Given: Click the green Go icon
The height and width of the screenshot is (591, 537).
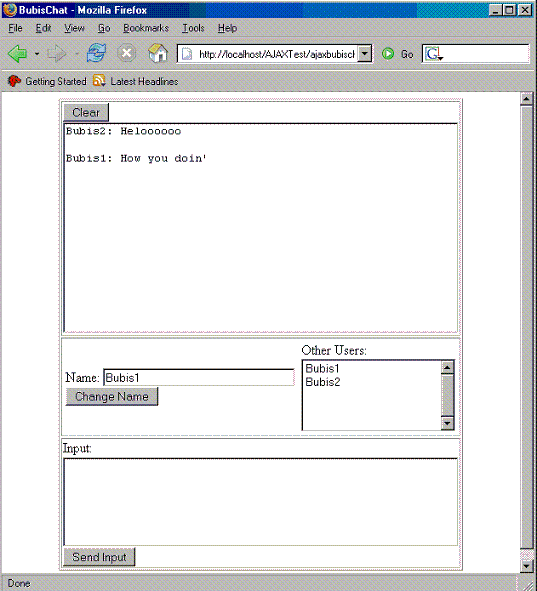Looking at the screenshot, I should click(x=388, y=54).
